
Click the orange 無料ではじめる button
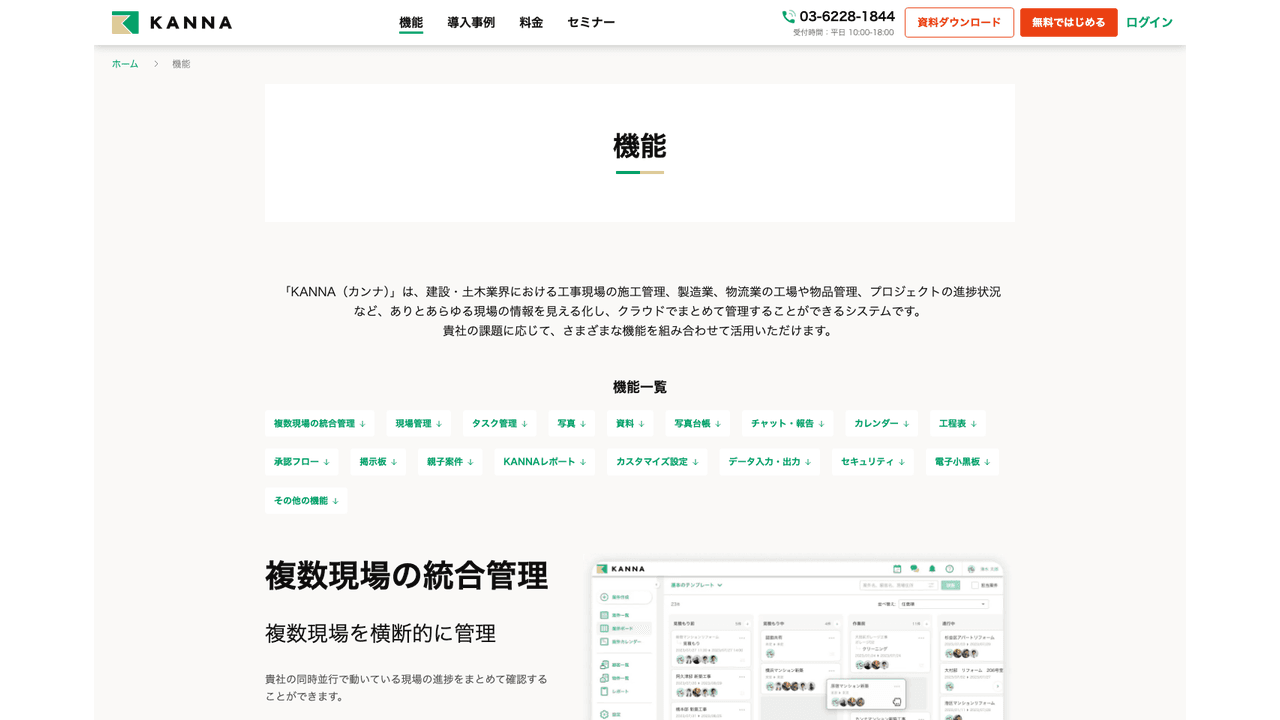coord(1069,22)
